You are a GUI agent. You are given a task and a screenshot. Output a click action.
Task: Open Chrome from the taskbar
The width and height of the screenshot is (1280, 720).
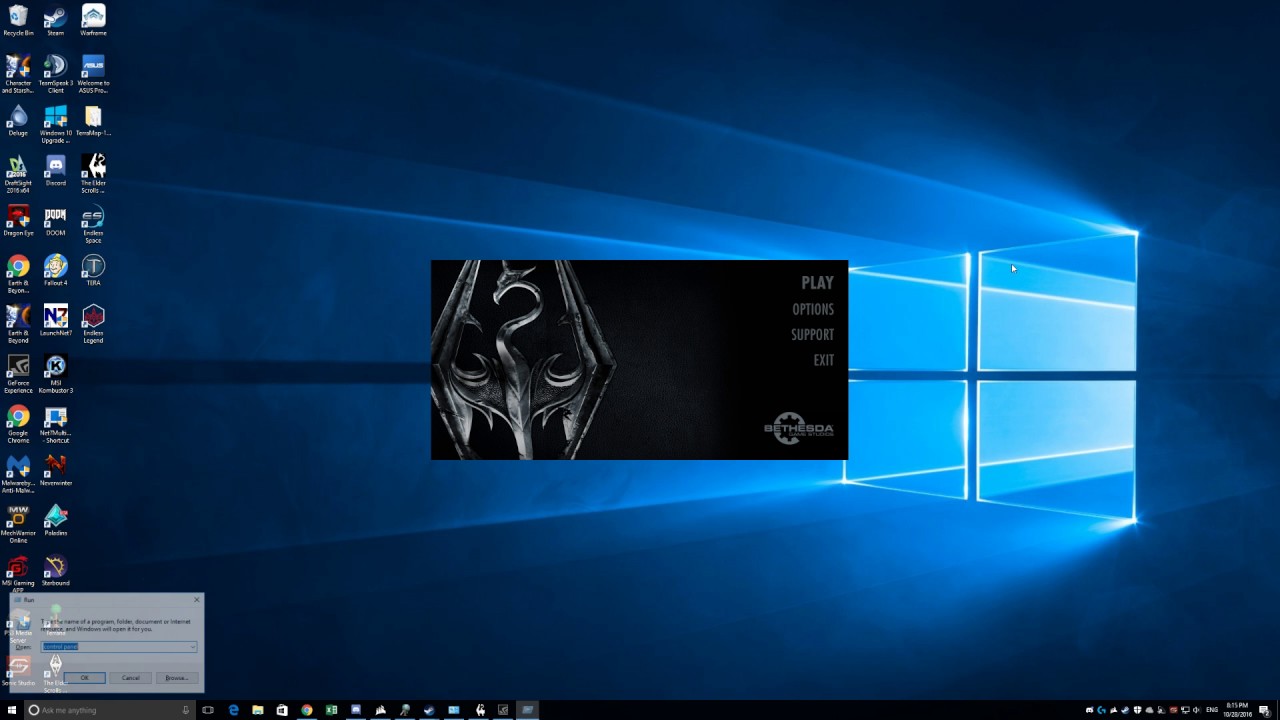tap(307, 710)
